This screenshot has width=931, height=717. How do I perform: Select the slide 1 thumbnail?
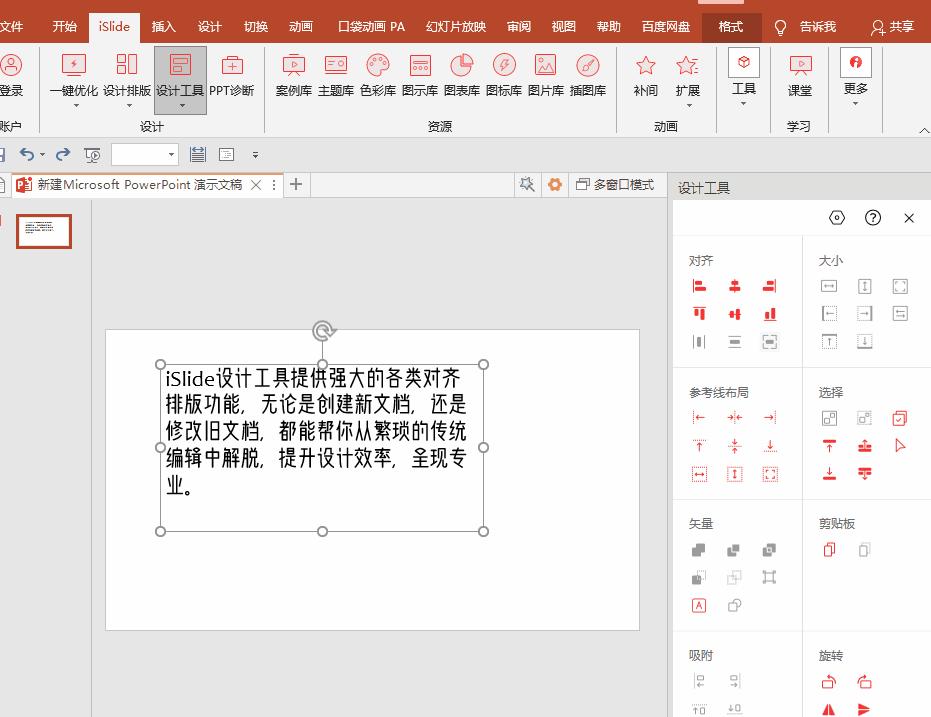tap(43, 231)
